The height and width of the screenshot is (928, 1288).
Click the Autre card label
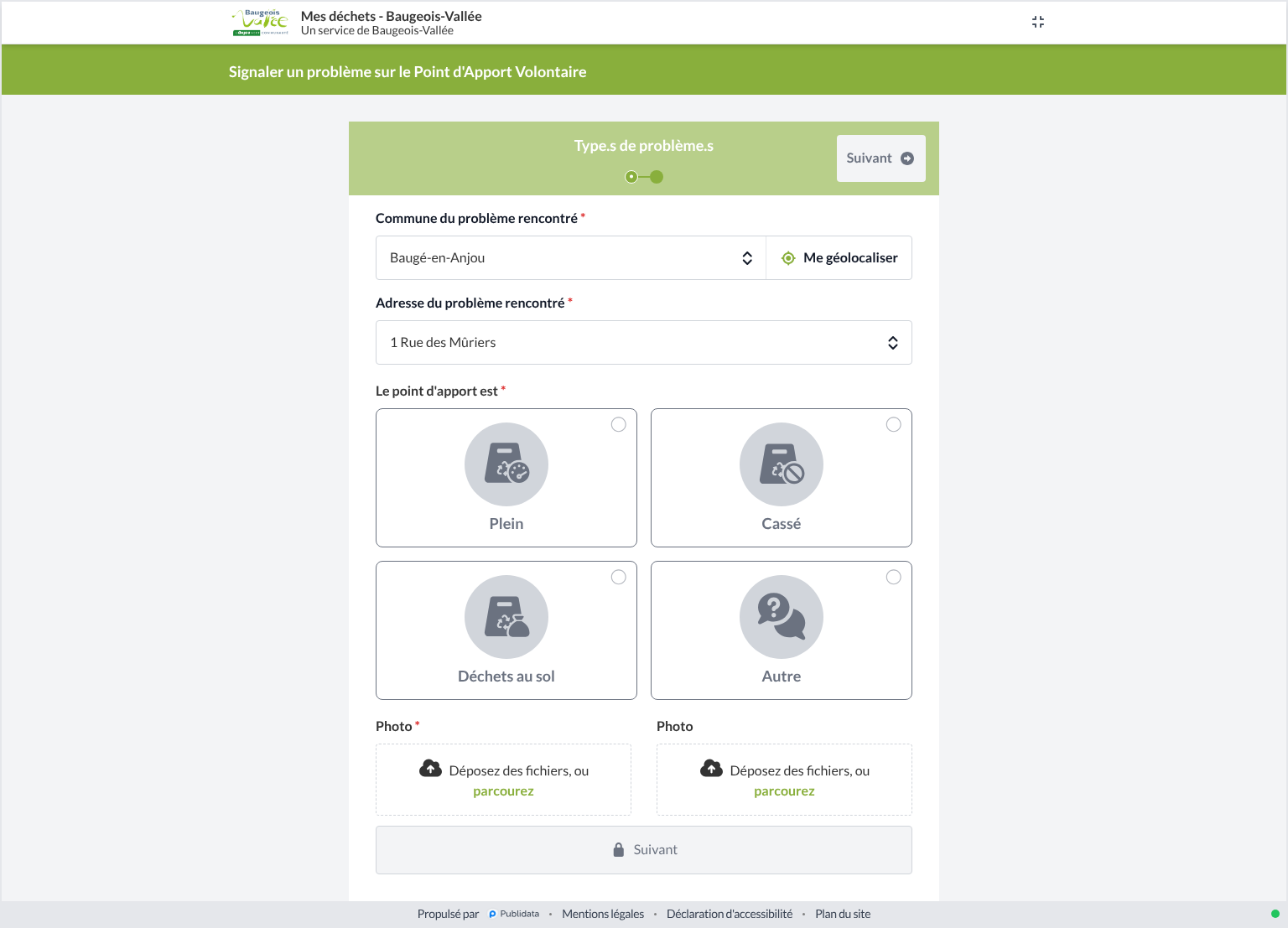coord(782,677)
